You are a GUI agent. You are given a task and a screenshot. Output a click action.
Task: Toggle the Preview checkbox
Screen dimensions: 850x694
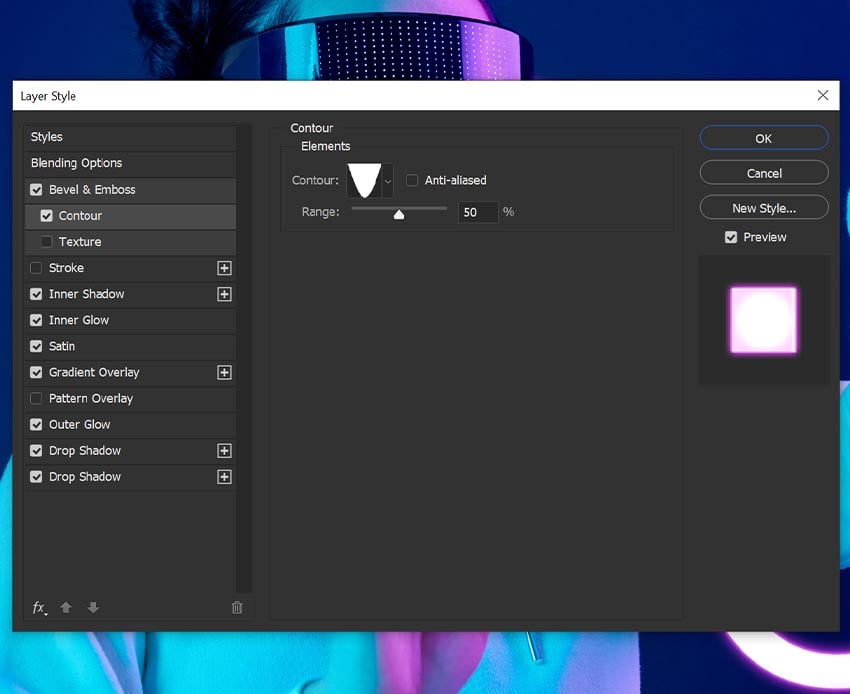click(x=731, y=237)
